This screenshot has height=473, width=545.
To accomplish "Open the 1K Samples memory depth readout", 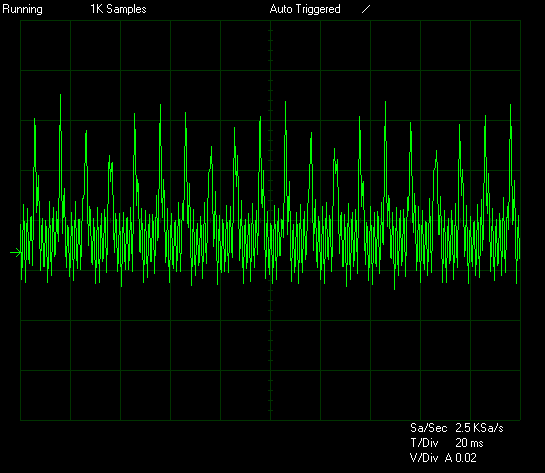I will point(119,9).
